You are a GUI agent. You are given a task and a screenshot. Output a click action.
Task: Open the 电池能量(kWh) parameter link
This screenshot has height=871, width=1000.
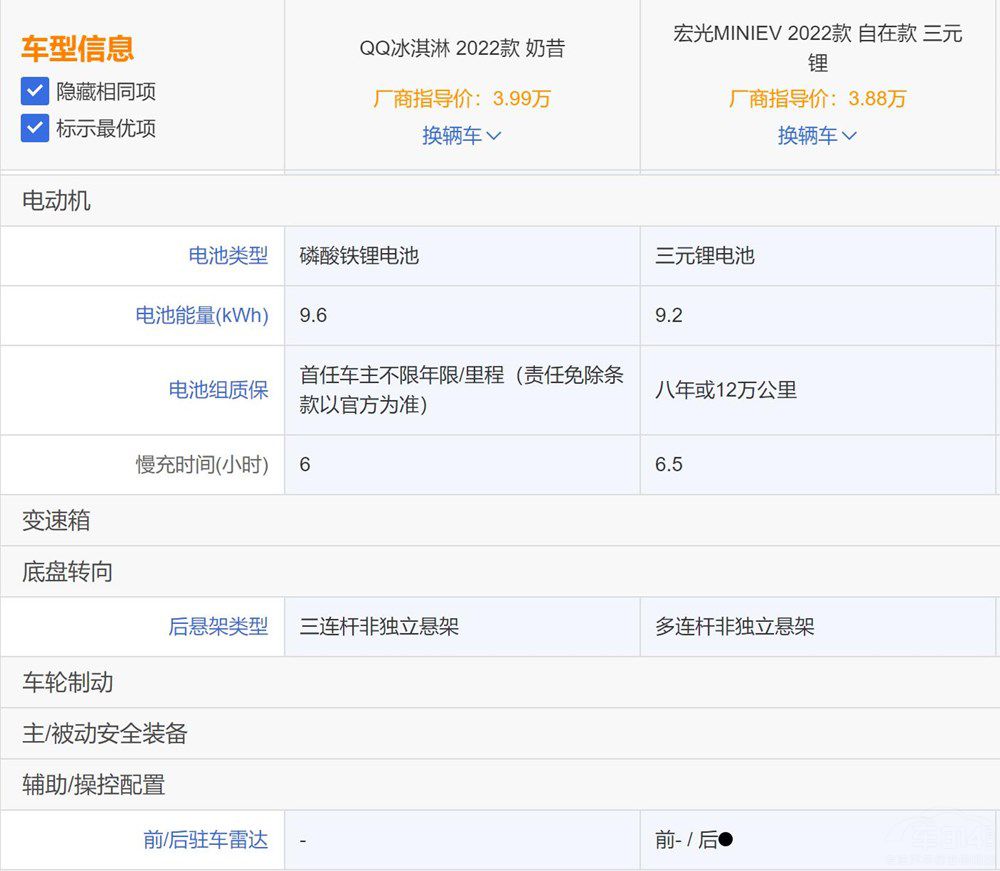click(200, 315)
